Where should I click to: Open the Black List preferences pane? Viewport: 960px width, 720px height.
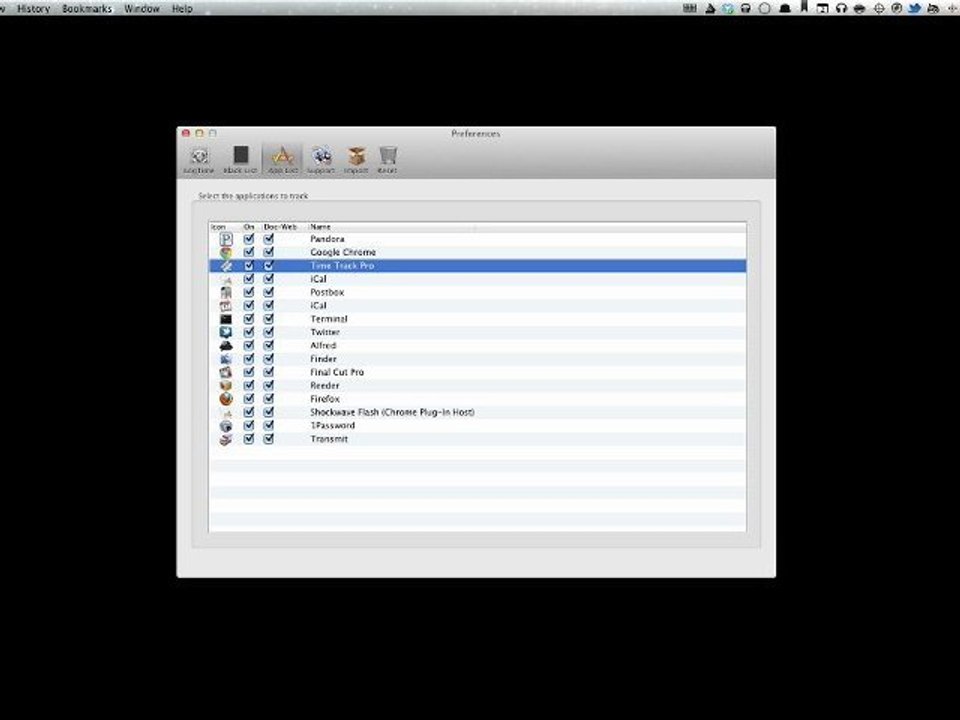(240, 160)
